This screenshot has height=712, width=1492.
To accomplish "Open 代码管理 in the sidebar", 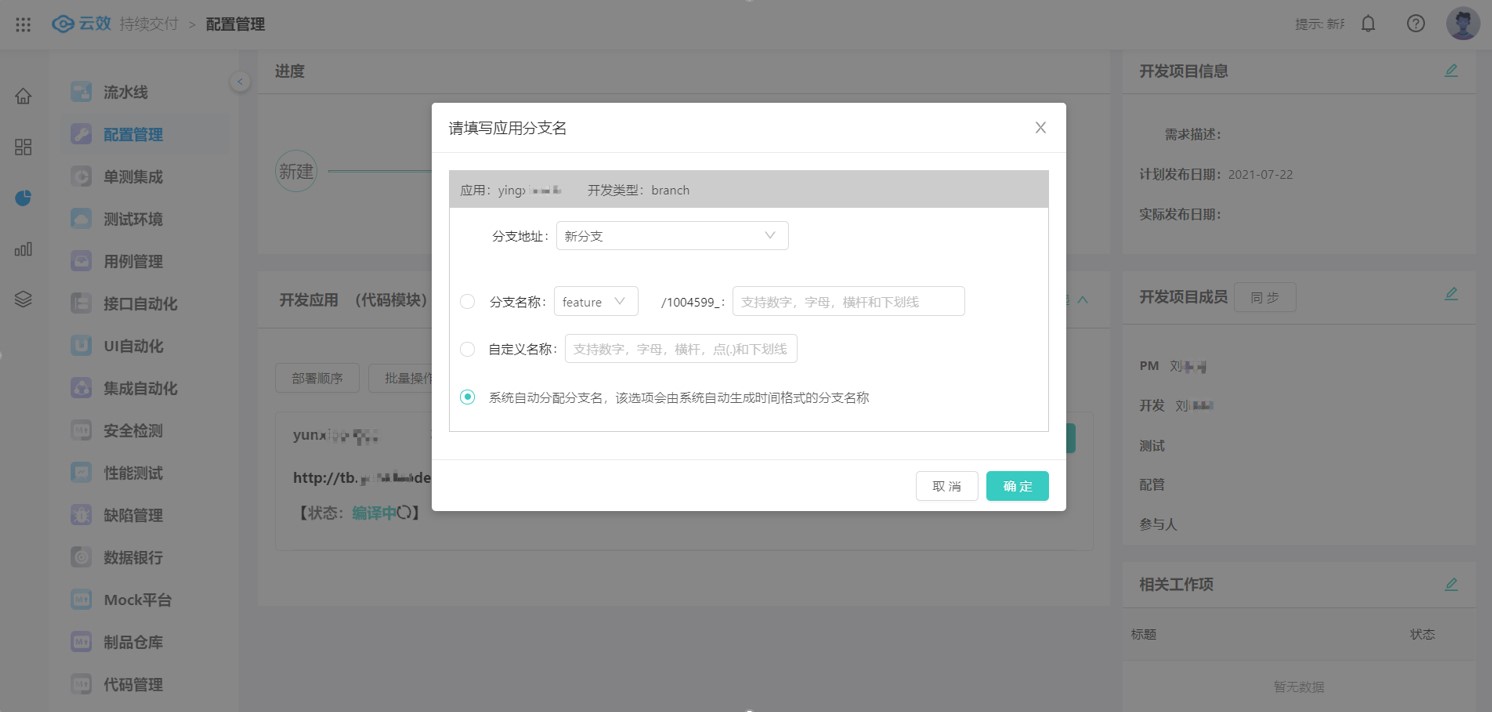I will [x=133, y=684].
